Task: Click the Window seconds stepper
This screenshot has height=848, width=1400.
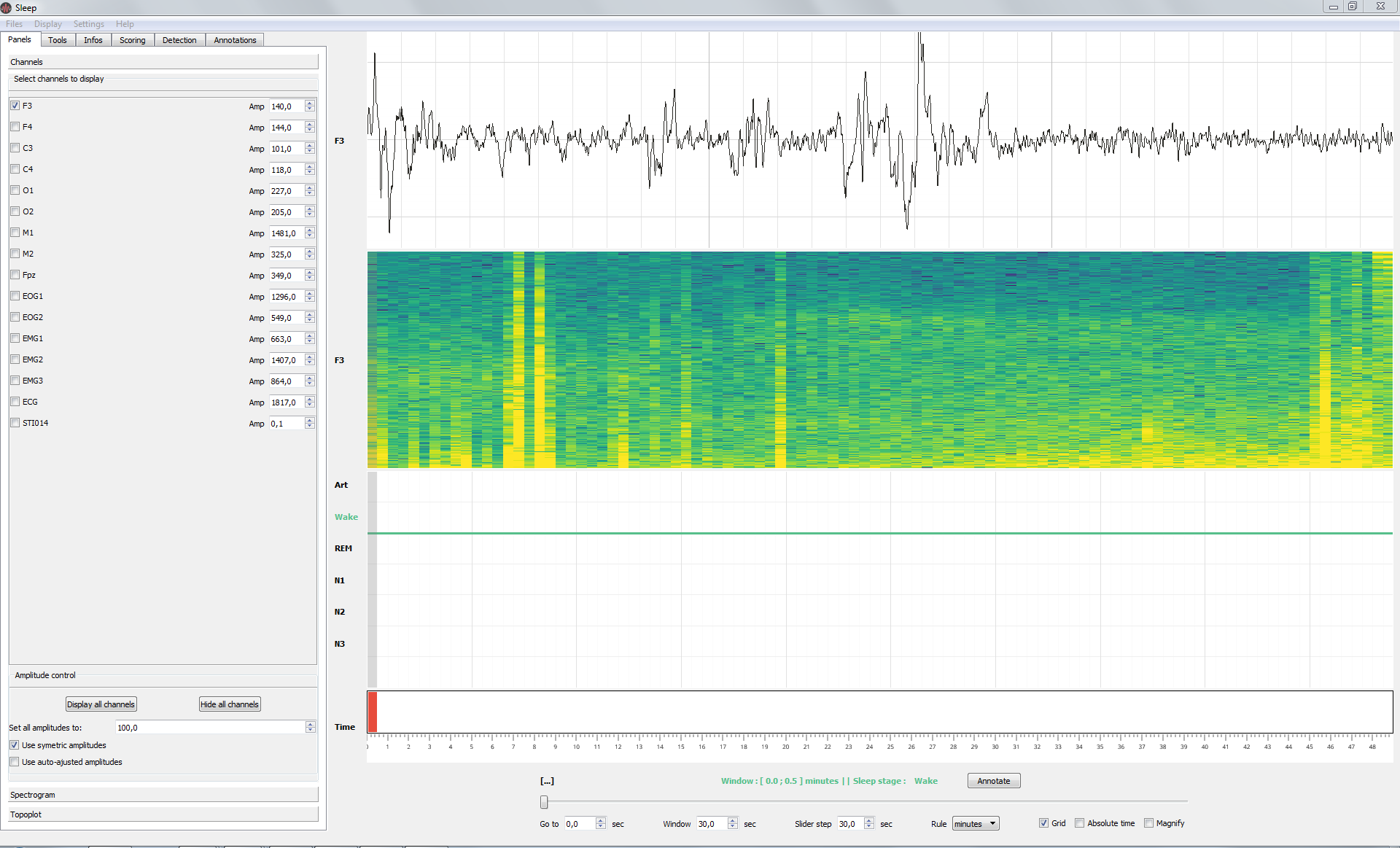Action: [733, 824]
